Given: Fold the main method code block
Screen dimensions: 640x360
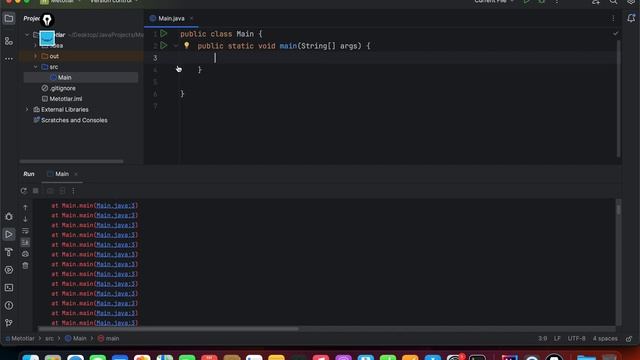Looking at the screenshot, I should pos(176,46).
